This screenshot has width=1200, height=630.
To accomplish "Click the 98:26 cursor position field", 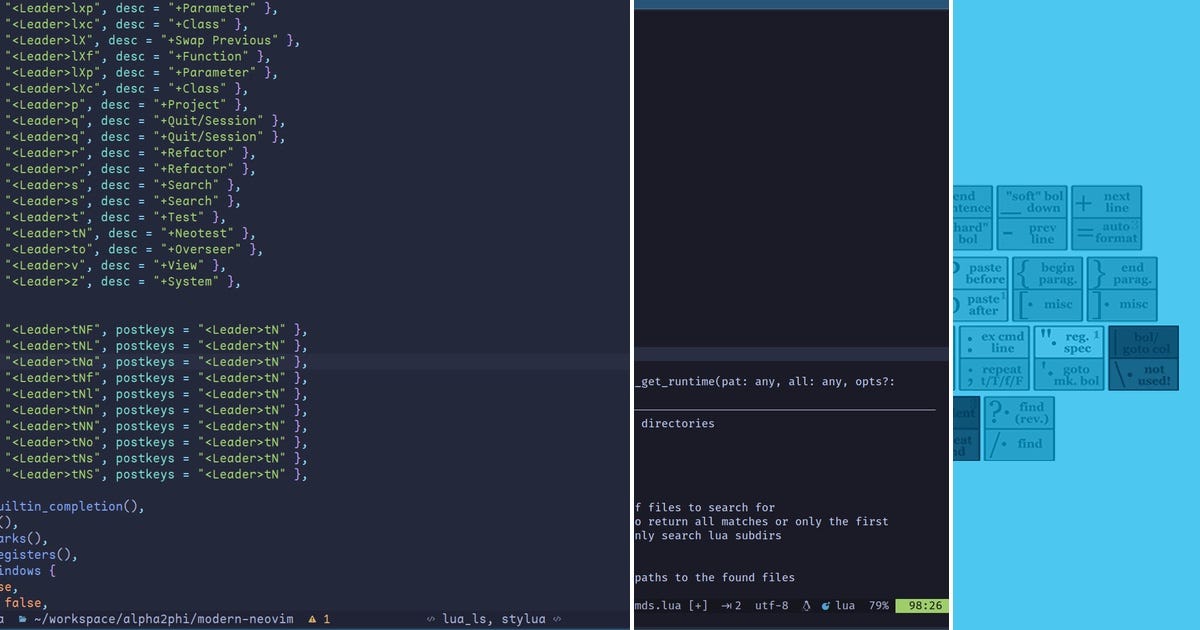I will tap(926, 605).
